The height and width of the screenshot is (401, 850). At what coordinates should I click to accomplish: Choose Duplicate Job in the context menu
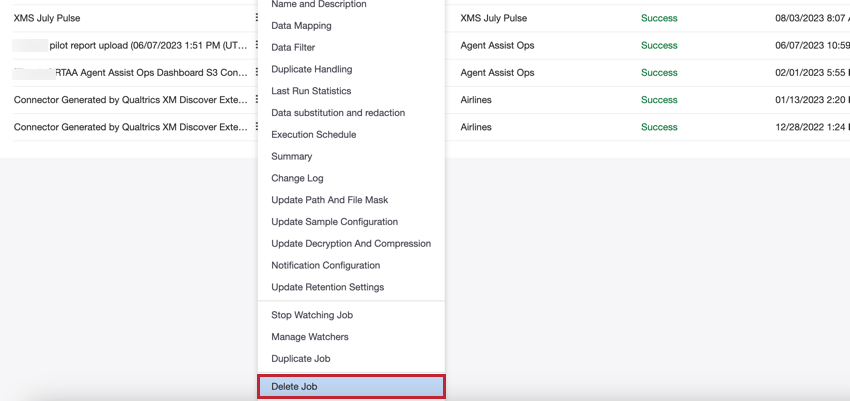coord(314,358)
